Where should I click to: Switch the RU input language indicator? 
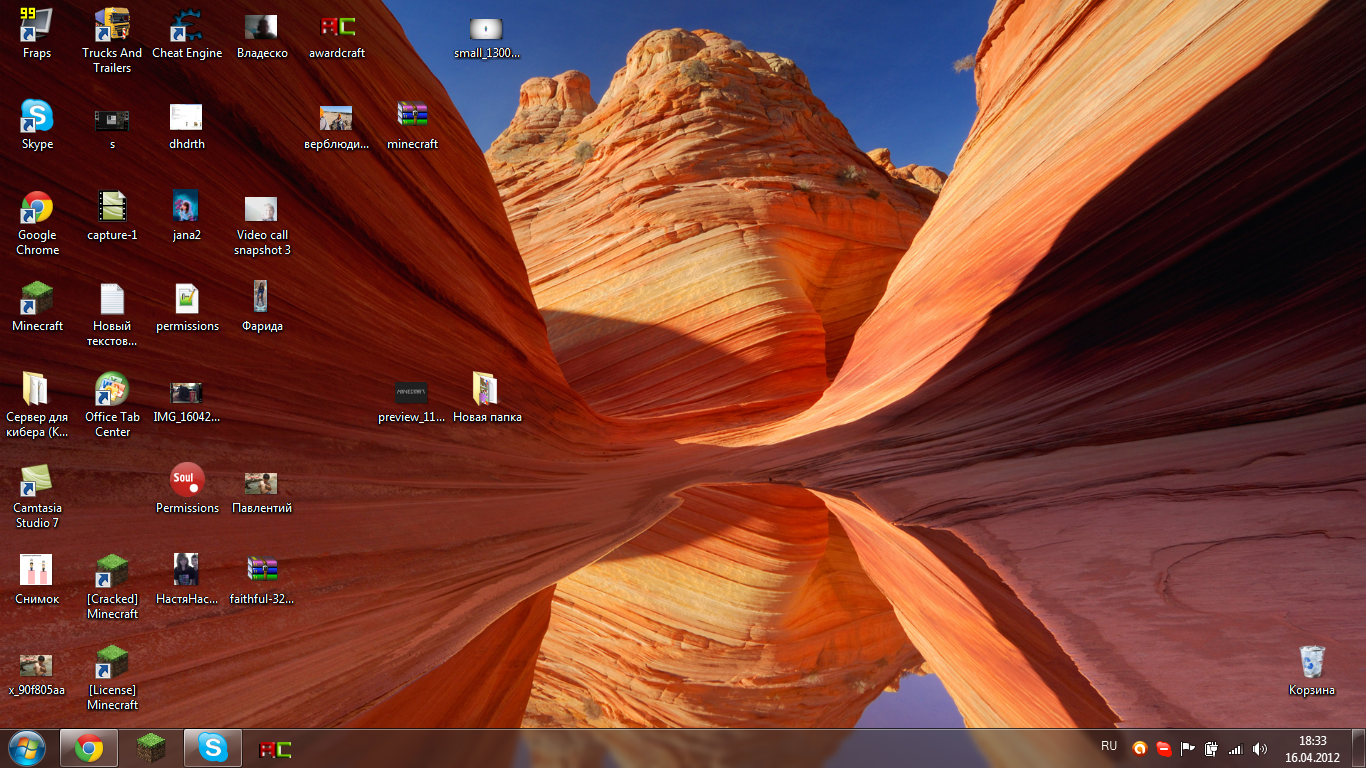point(1109,746)
